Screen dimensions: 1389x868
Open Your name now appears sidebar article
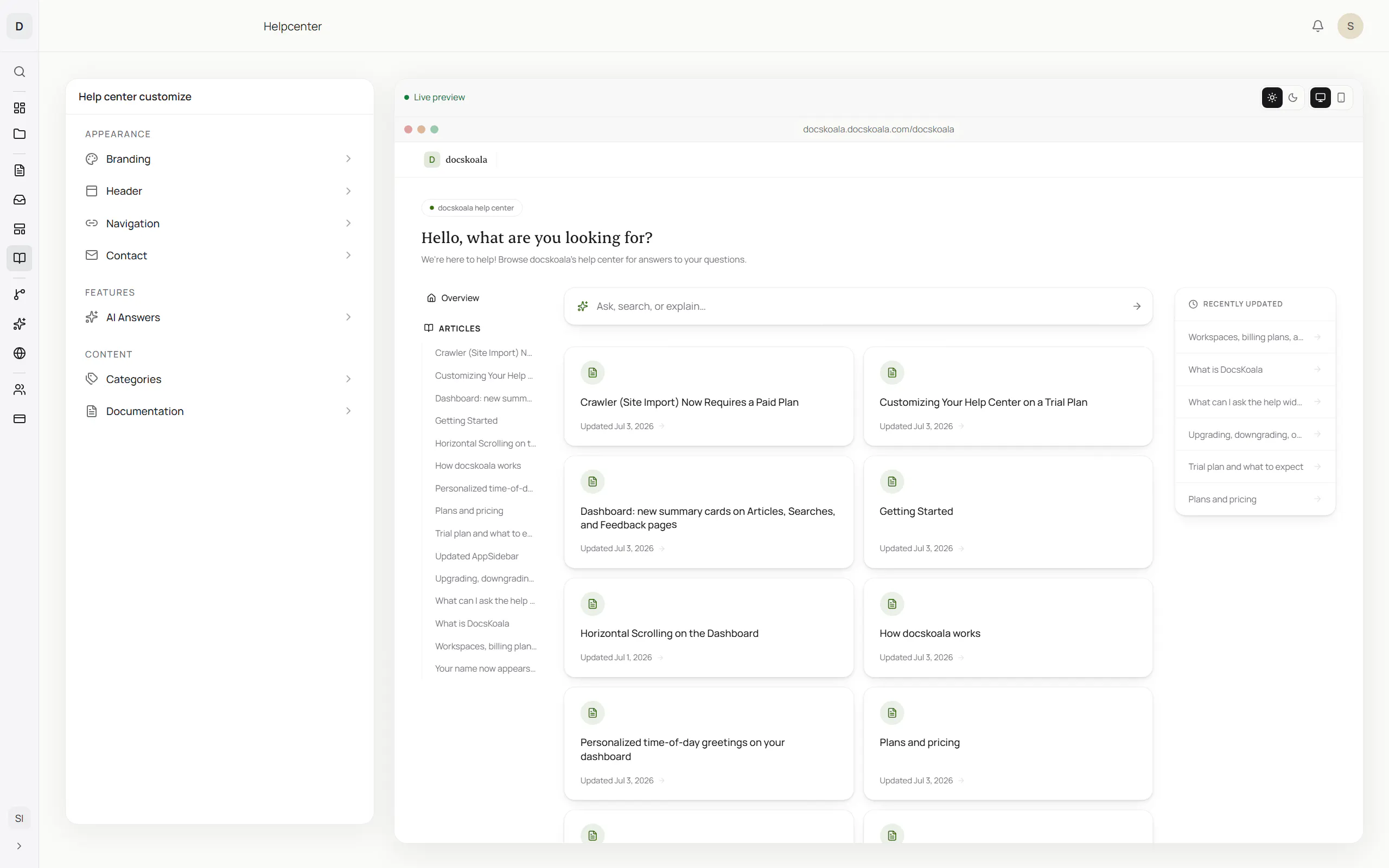point(485,669)
